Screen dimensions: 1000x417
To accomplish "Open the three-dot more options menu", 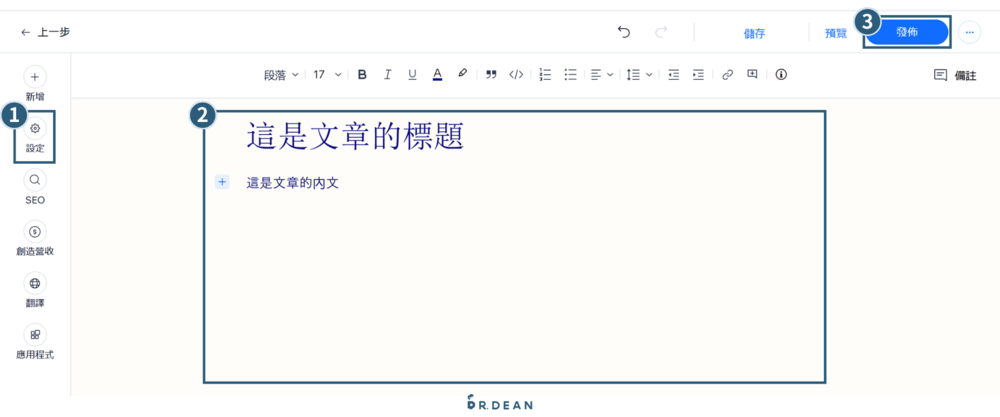I will (969, 32).
